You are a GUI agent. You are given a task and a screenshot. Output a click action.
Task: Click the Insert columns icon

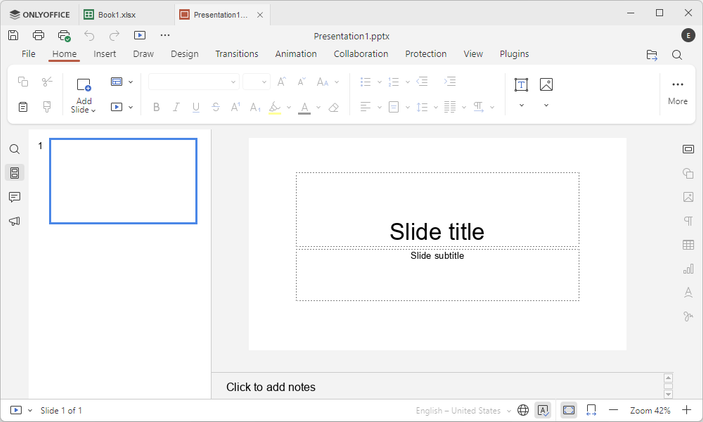click(x=450, y=107)
